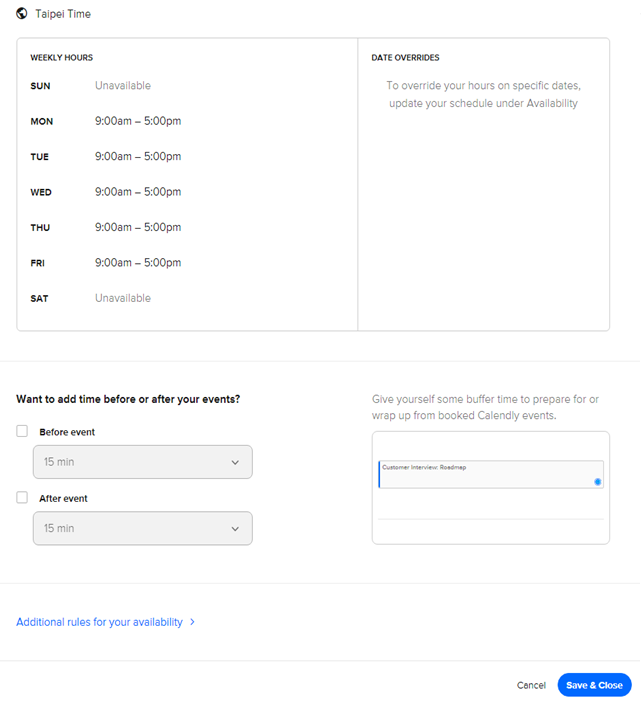641x716 pixels.
Task: Click the Cancel button
Action: coord(531,685)
